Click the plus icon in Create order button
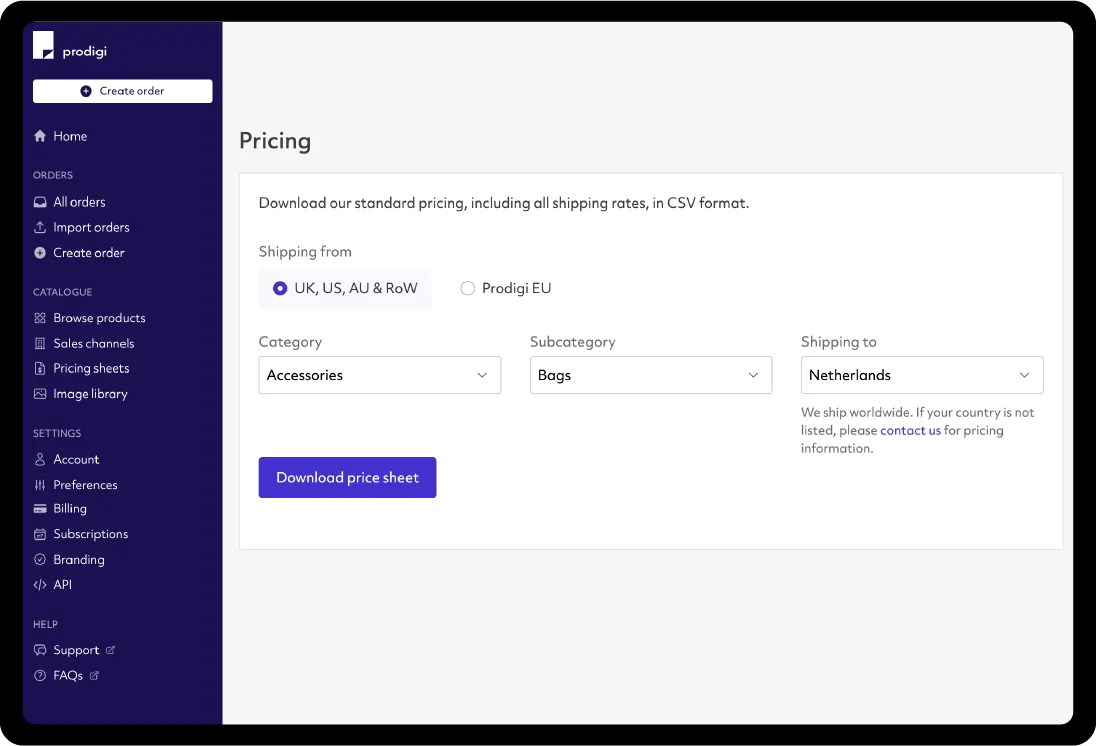The image size is (1096, 746). [x=86, y=91]
